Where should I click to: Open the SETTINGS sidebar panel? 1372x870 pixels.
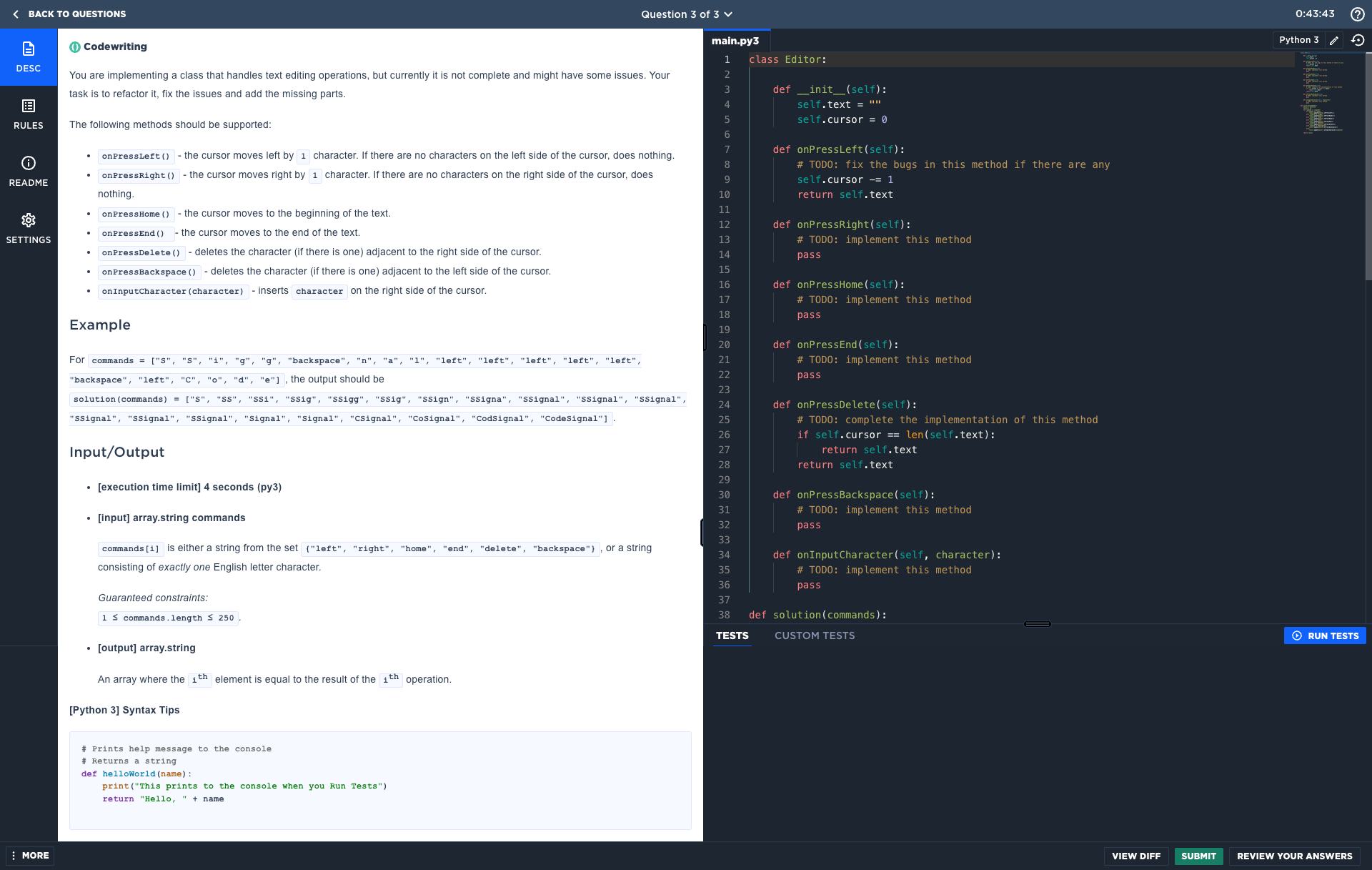(29, 229)
